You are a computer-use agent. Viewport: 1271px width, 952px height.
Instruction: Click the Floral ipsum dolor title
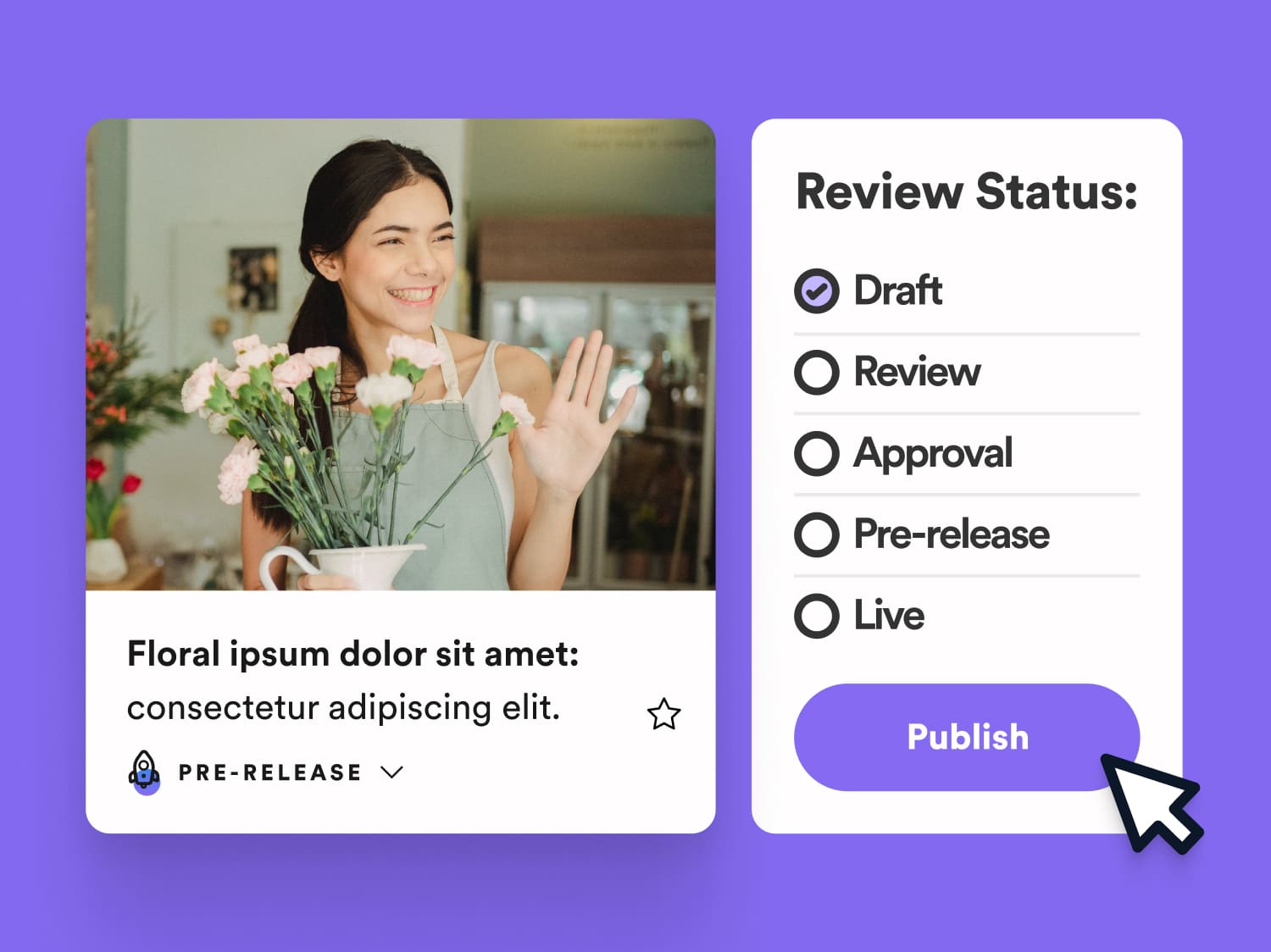pyautogui.click(x=352, y=655)
